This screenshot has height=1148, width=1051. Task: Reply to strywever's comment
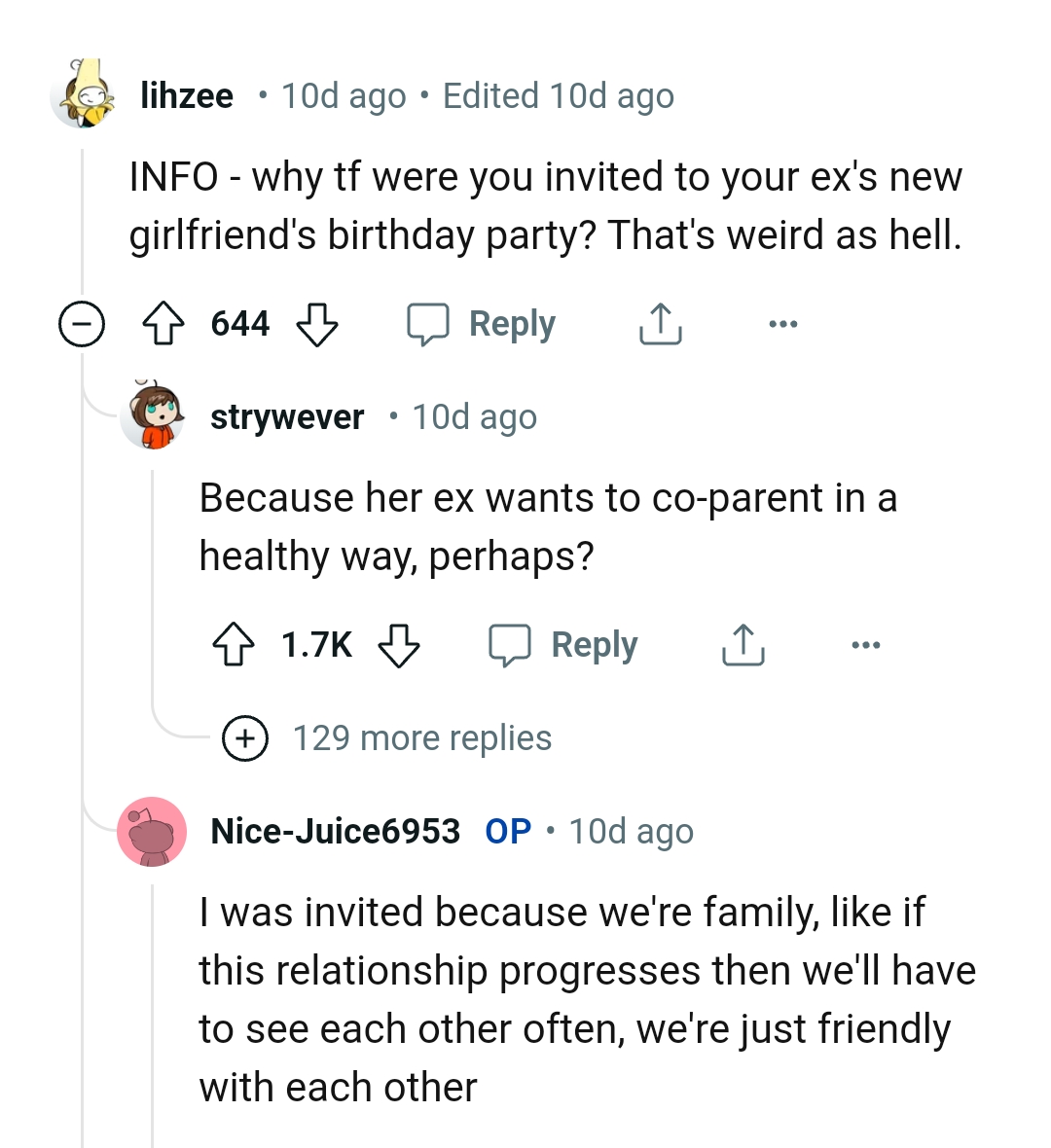click(564, 643)
